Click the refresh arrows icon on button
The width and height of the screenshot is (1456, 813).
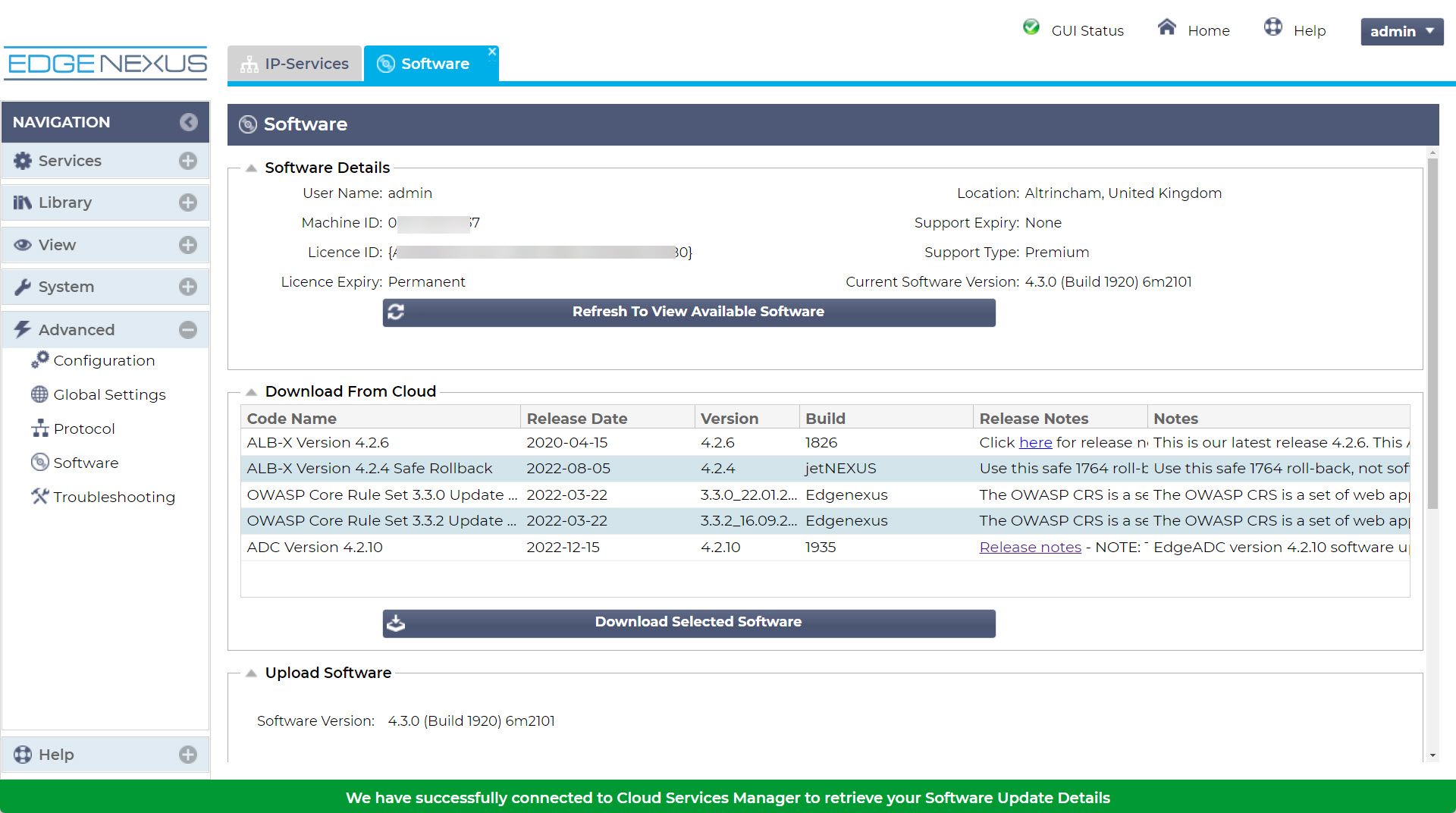click(x=396, y=312)
